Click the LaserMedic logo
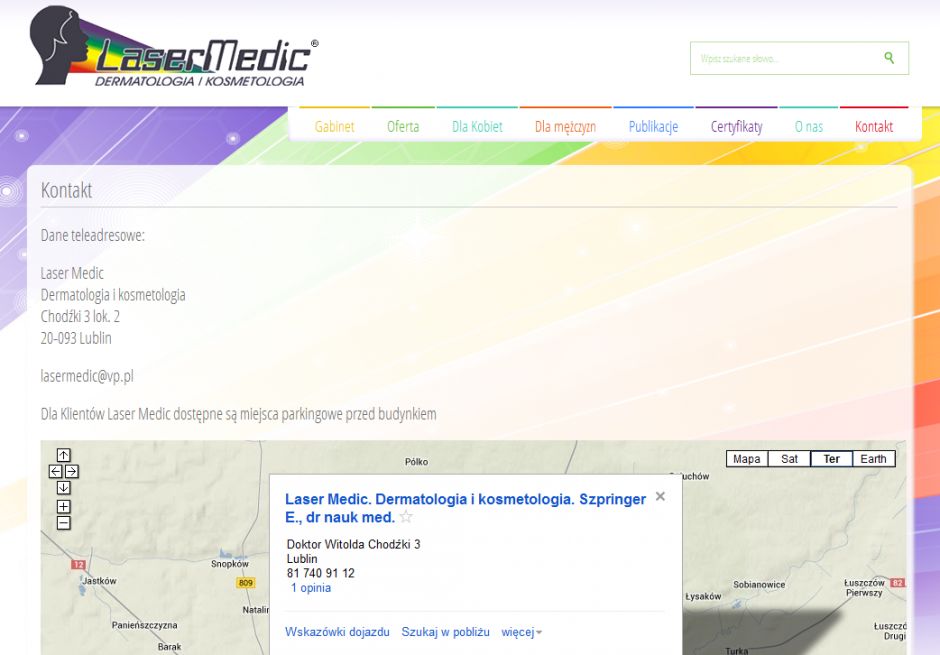The height and width of the screenshot is (655, 940). click(174, 47)
